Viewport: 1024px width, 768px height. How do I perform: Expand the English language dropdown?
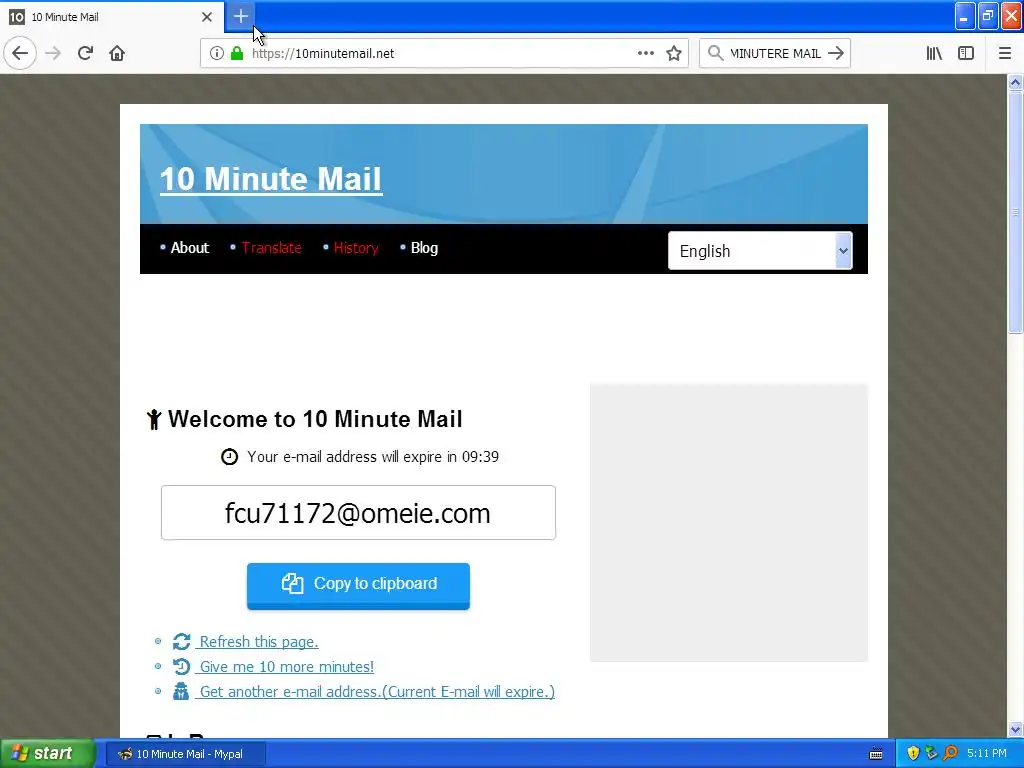tap(760, 251)
